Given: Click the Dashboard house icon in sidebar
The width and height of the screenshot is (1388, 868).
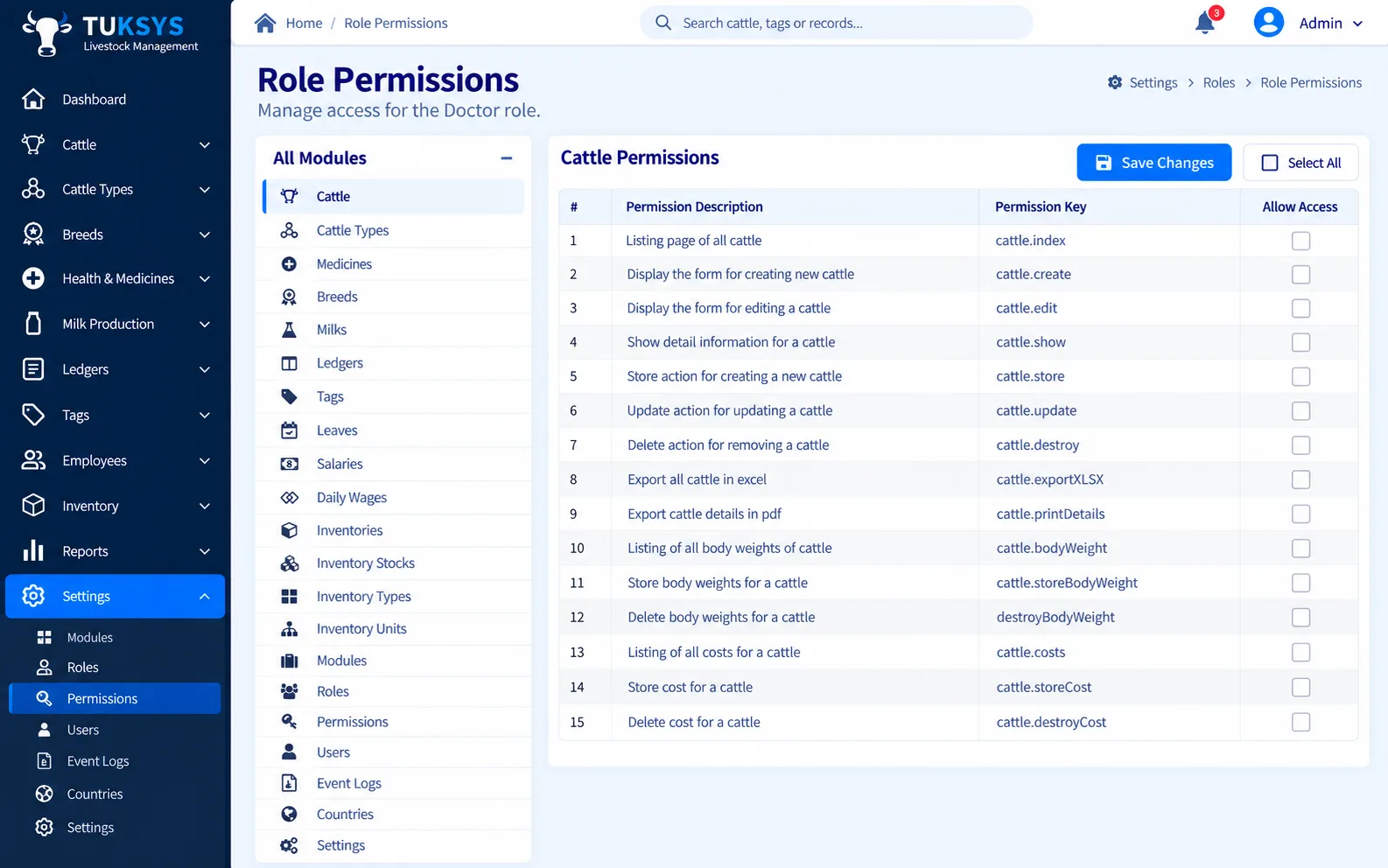Looking at the screenshot, I should coord(33,99).
